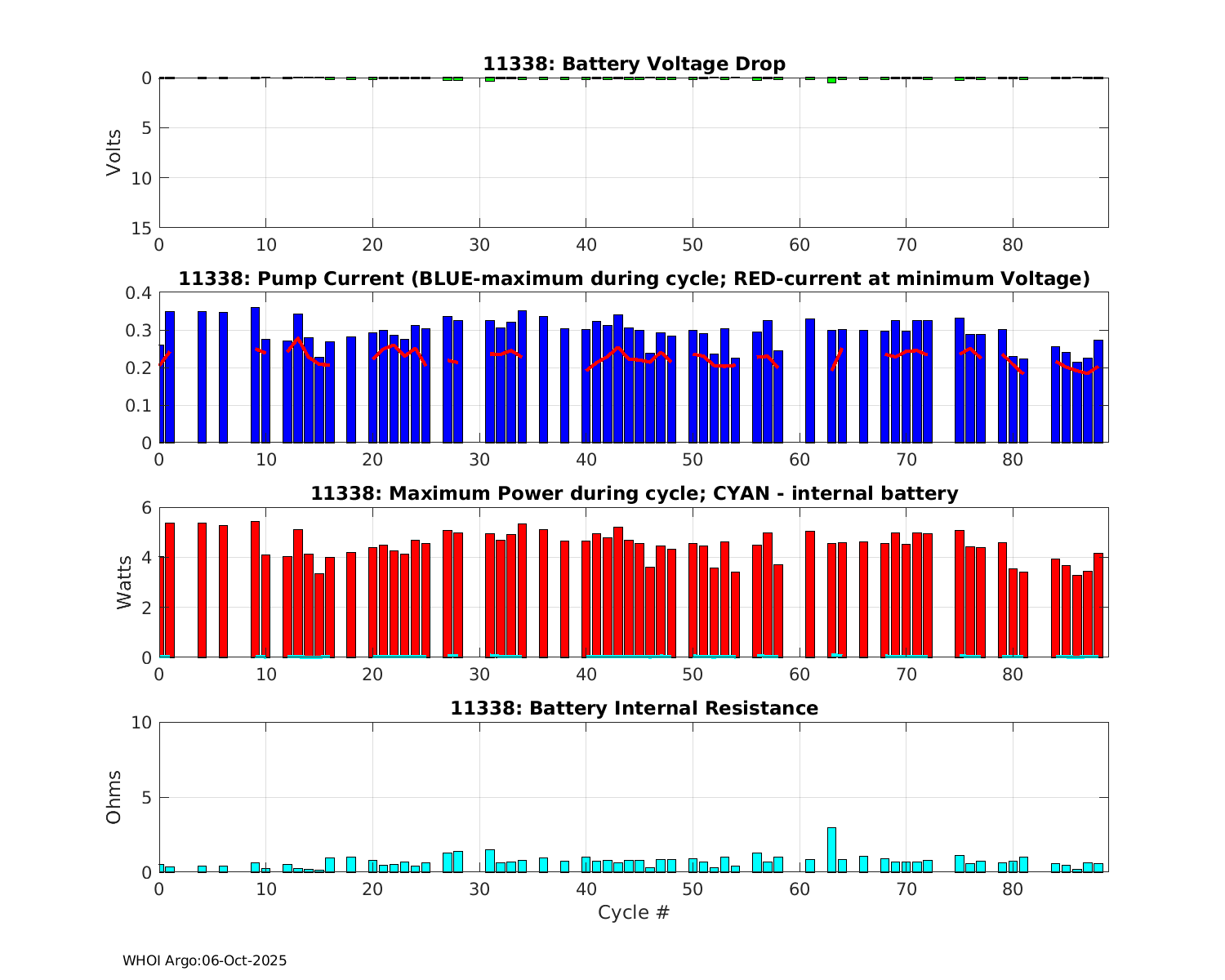Viewport: 1225px width, 980px height.
Task: Click the 0.4 tick on pump current axis
Action: point(140,293)
